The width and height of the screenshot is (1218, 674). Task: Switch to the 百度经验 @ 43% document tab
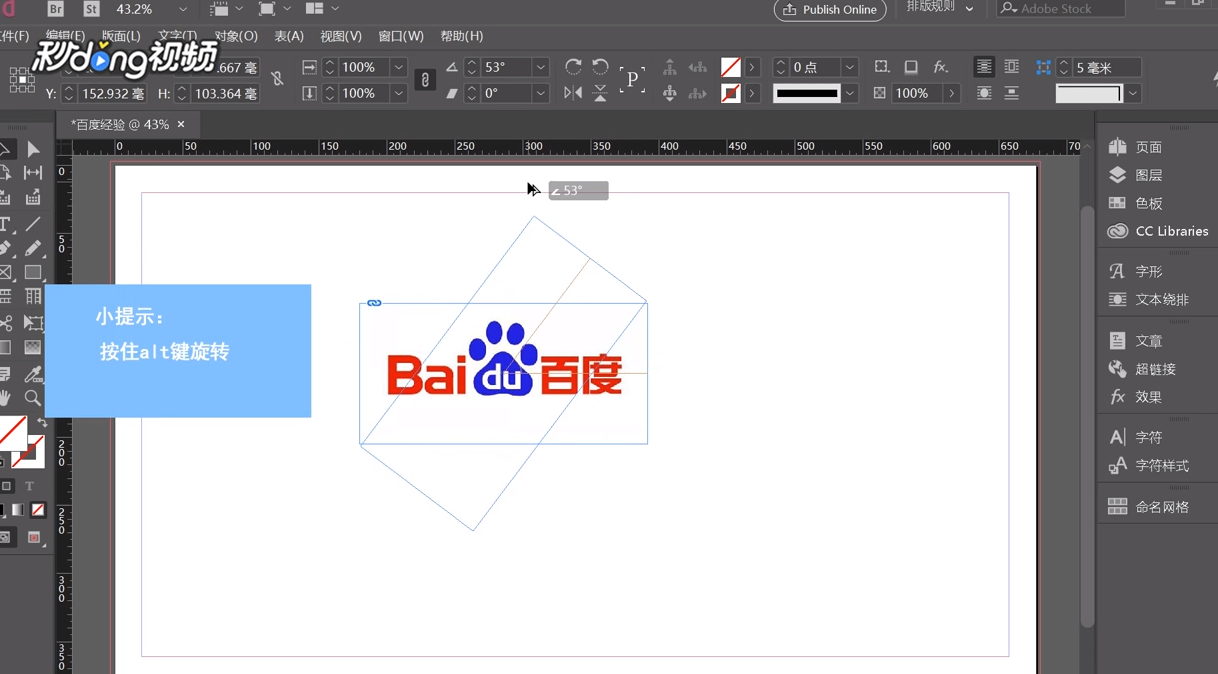120,125
